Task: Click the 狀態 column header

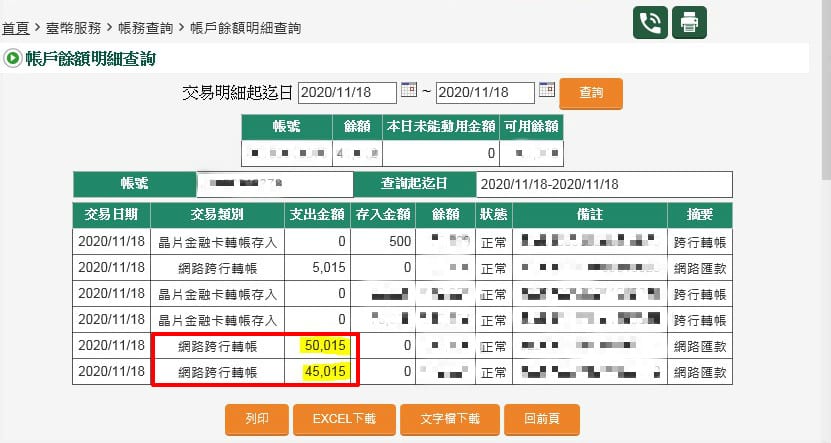Action: (x=494, y=215)
